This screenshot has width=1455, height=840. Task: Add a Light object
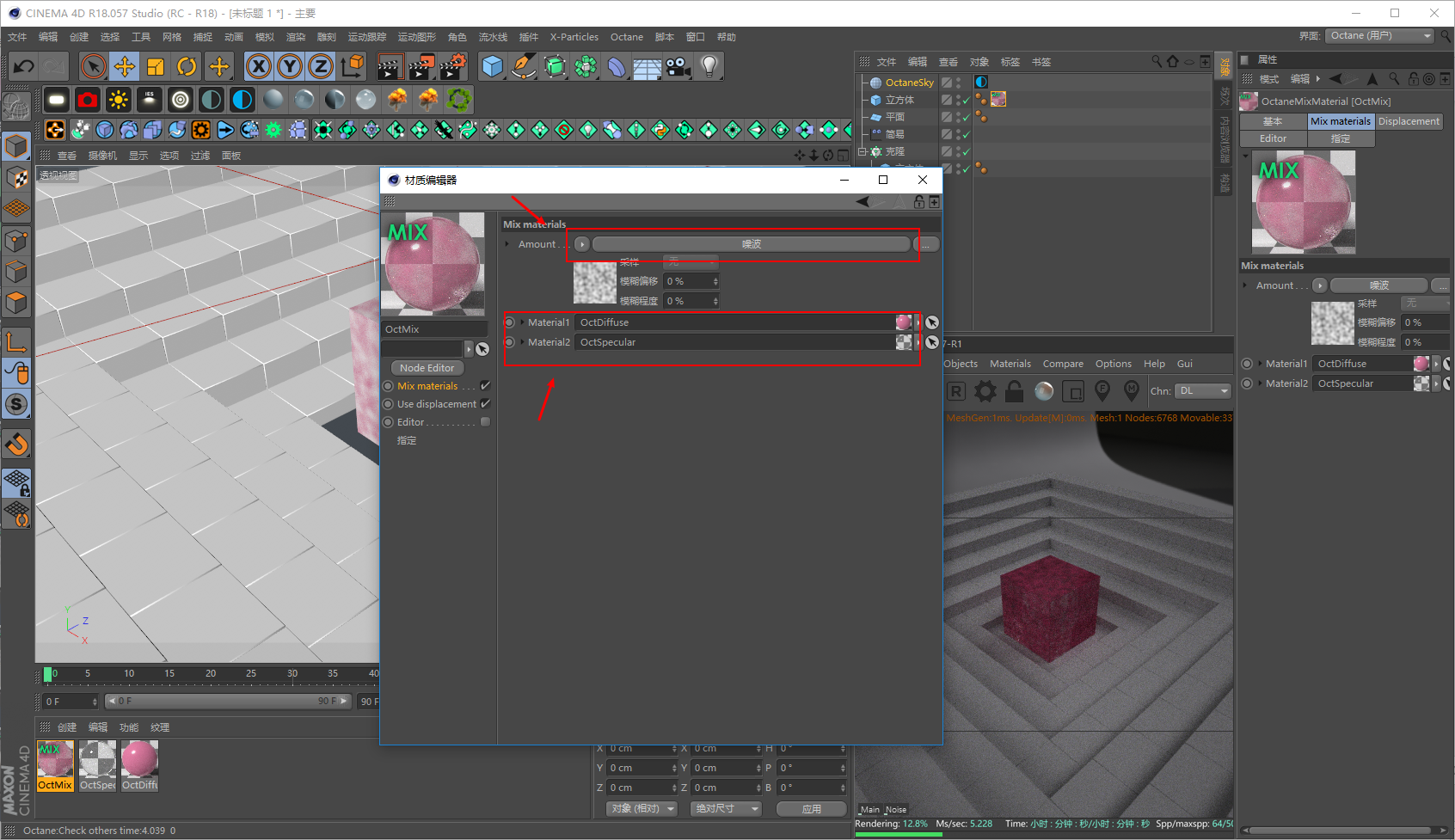point(709,66)
